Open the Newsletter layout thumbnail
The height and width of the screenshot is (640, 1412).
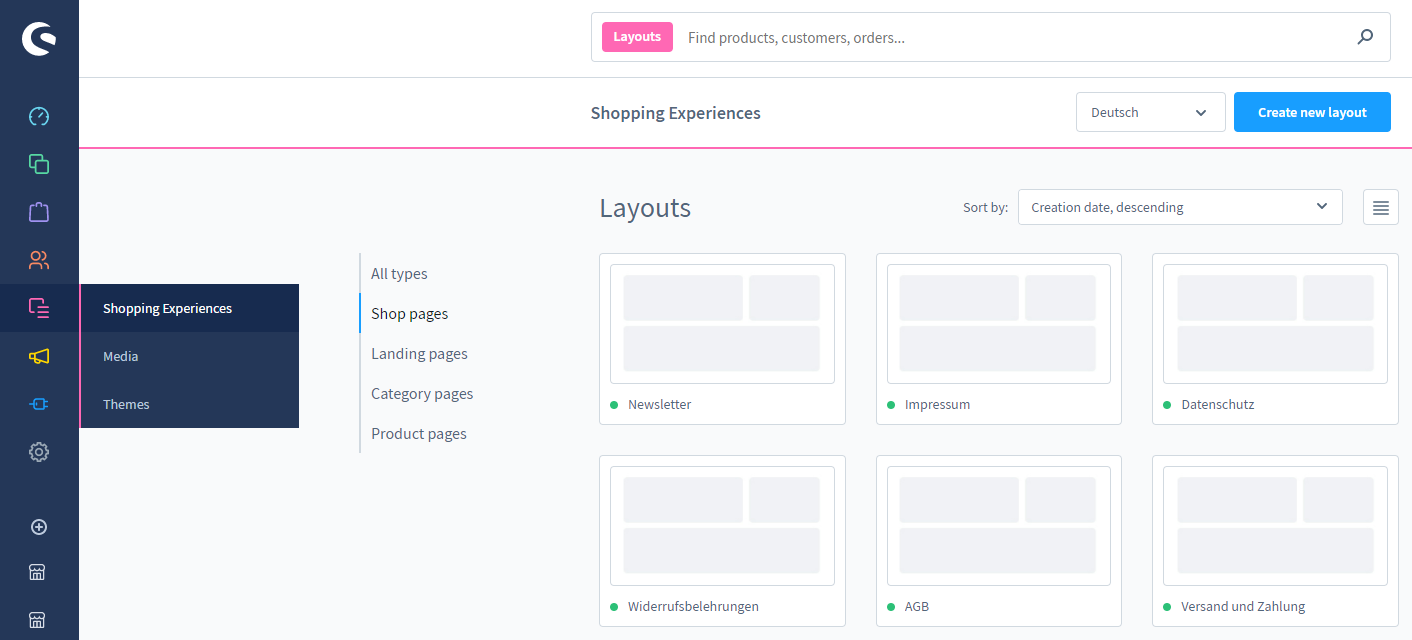pyautogui.click(x=722, y=324)
